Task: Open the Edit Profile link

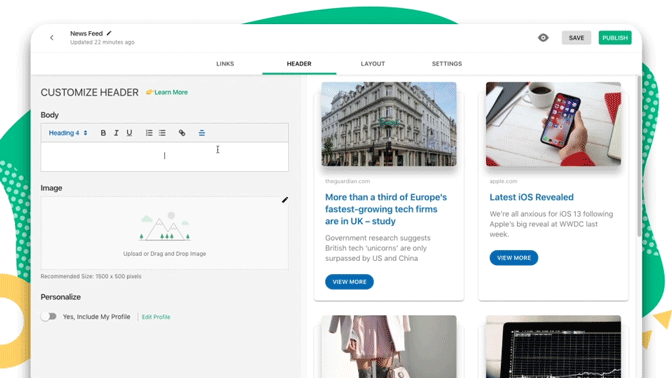Action: (x=156, y=317)
